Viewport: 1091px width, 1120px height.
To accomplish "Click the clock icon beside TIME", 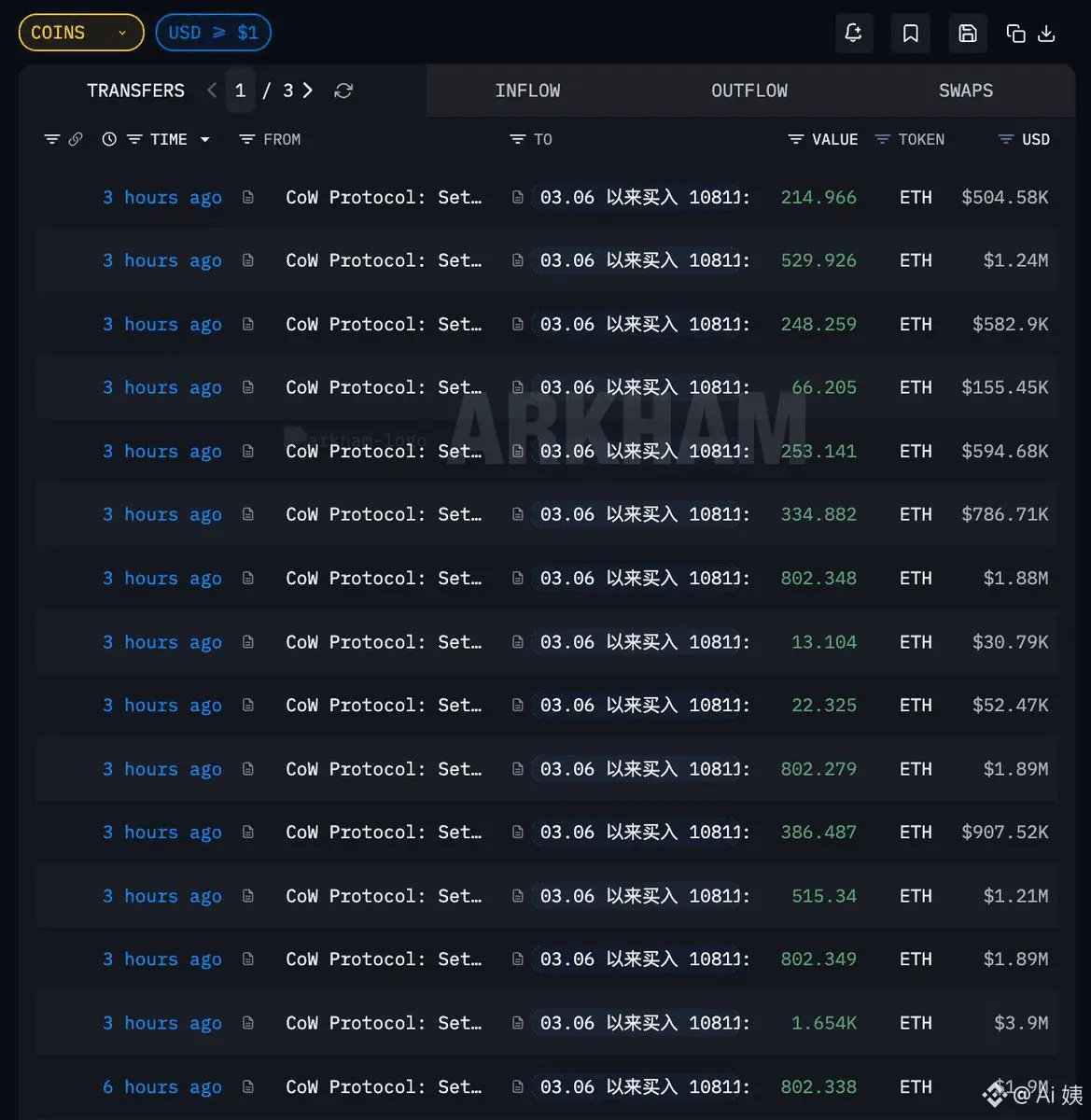I will 109,139.
